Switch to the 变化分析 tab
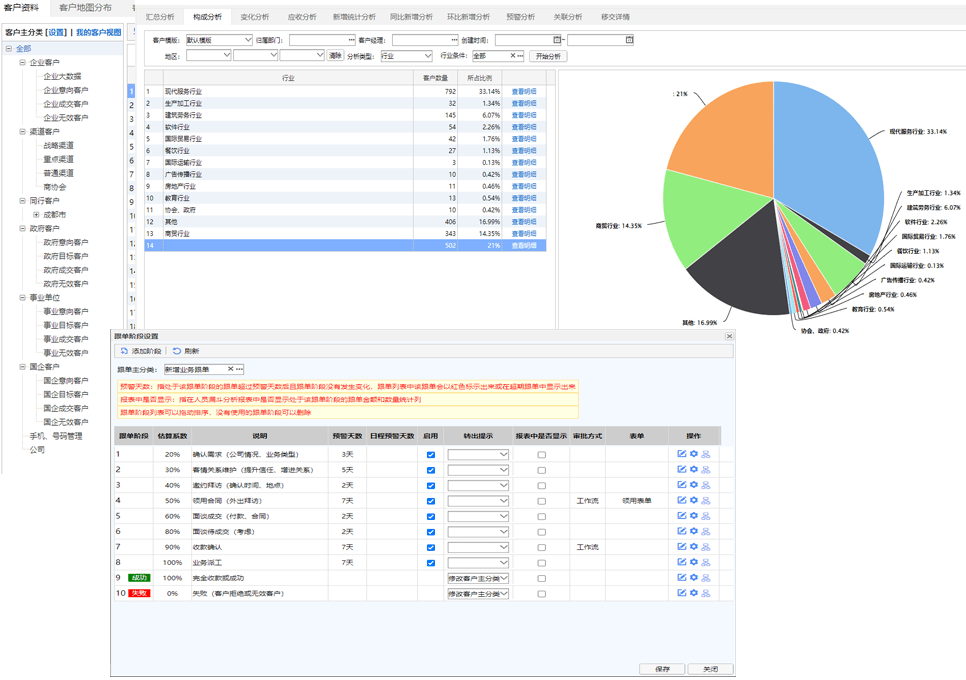The image size is (966, 680). [254, 17]
